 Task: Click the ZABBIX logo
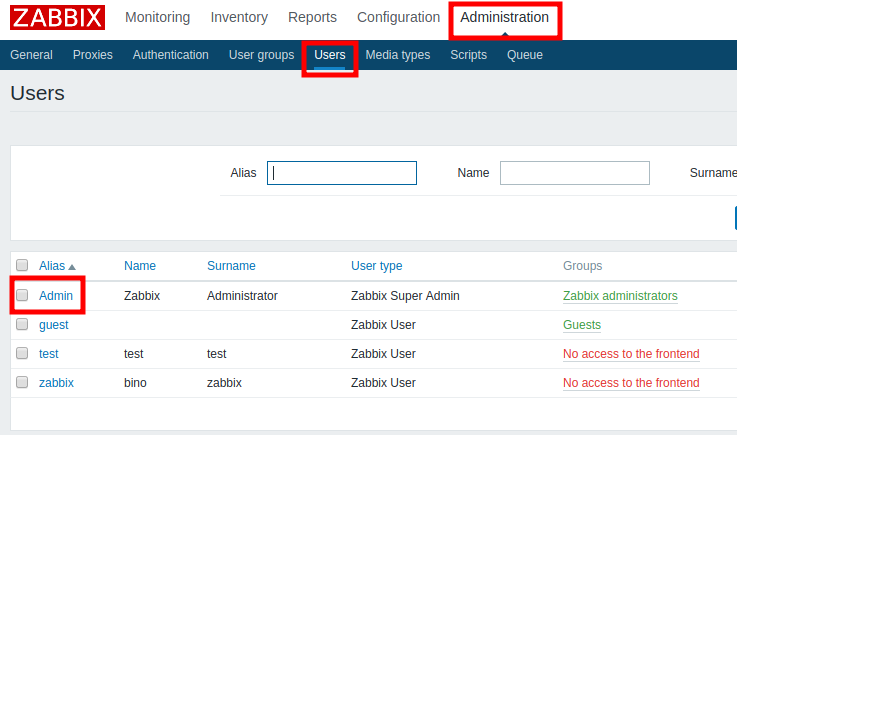pos(57,18)
